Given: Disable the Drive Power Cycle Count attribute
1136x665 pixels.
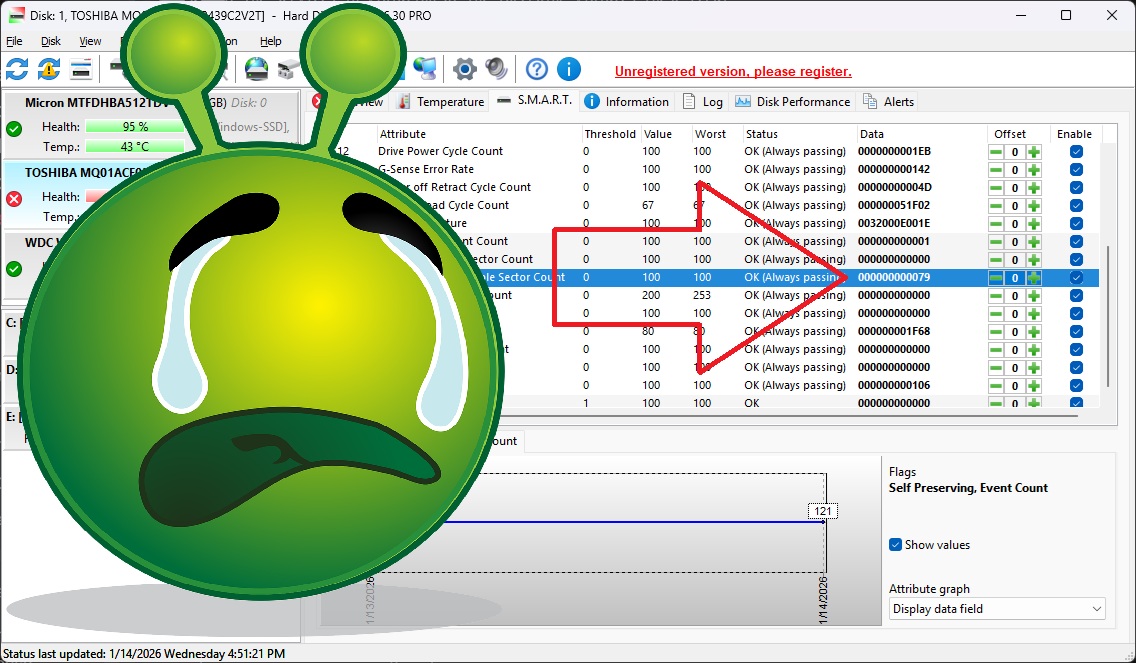Looking at the screenshot, I should (1076, 152).
